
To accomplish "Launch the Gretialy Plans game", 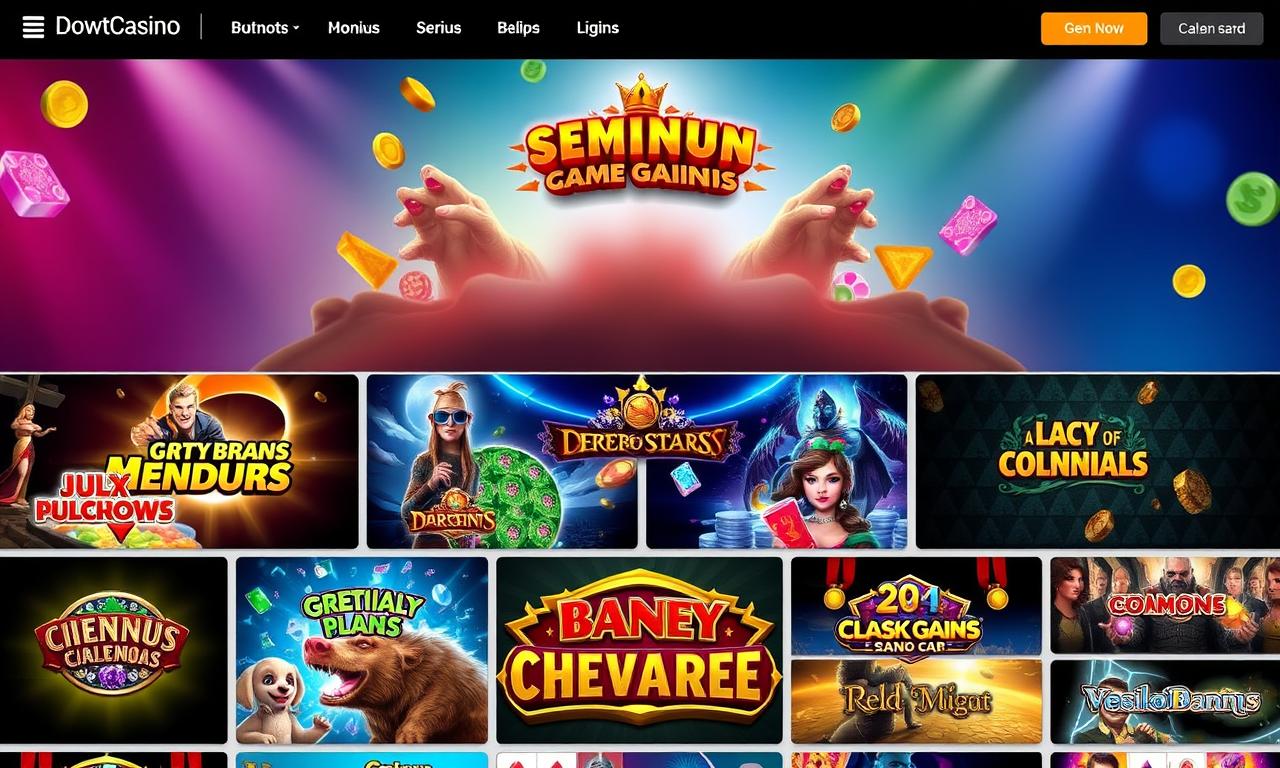I will point(362,650).
